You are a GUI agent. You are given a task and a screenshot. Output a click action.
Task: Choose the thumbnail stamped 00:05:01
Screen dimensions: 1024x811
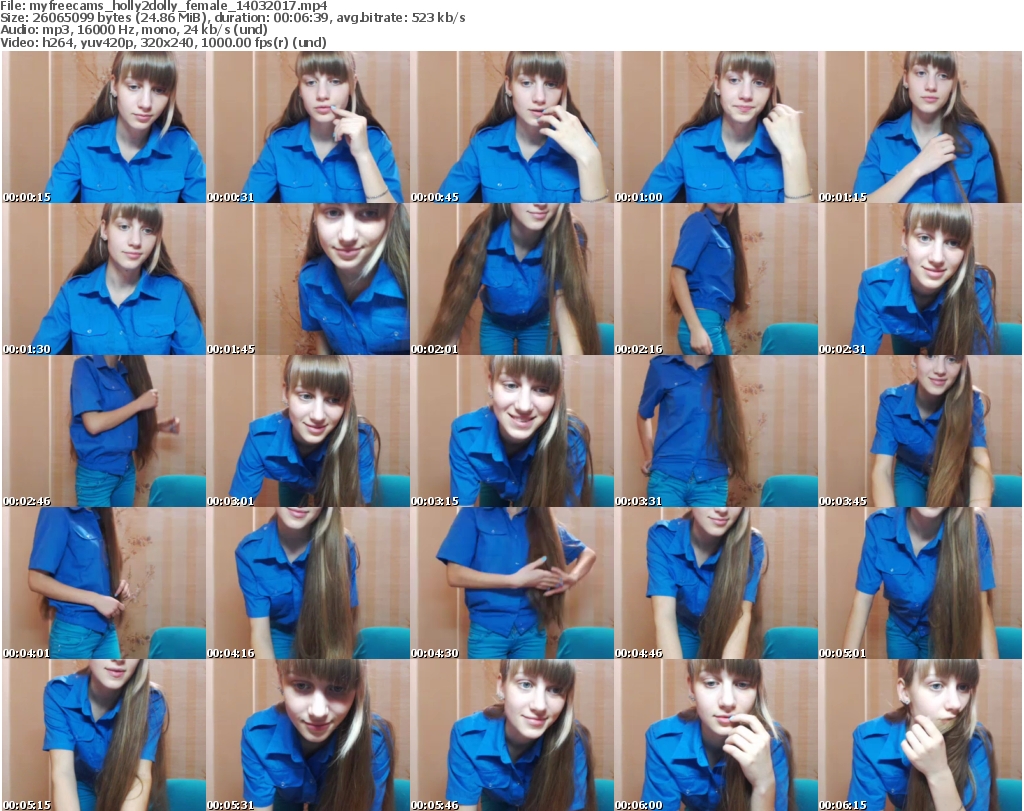click(920, 583)
